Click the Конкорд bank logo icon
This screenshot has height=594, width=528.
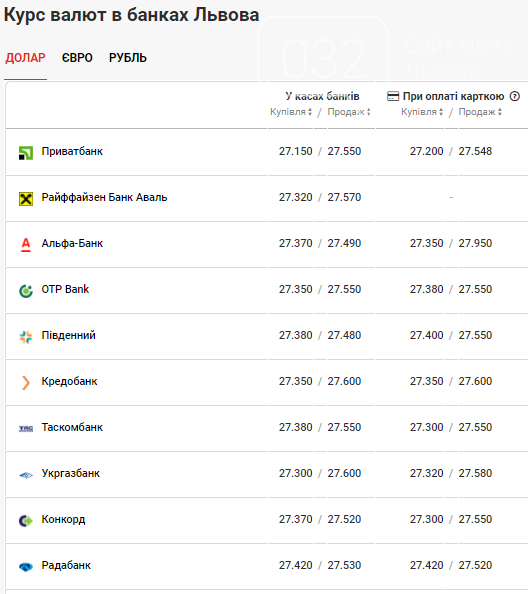tap(26, 521)
